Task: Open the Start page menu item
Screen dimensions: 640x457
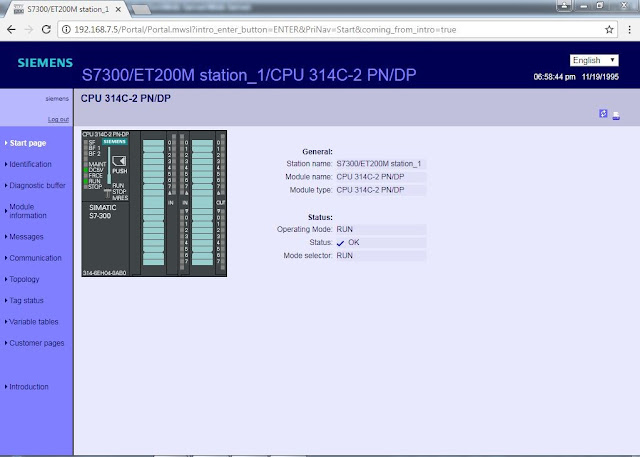Action: click(x=28, y=143)
